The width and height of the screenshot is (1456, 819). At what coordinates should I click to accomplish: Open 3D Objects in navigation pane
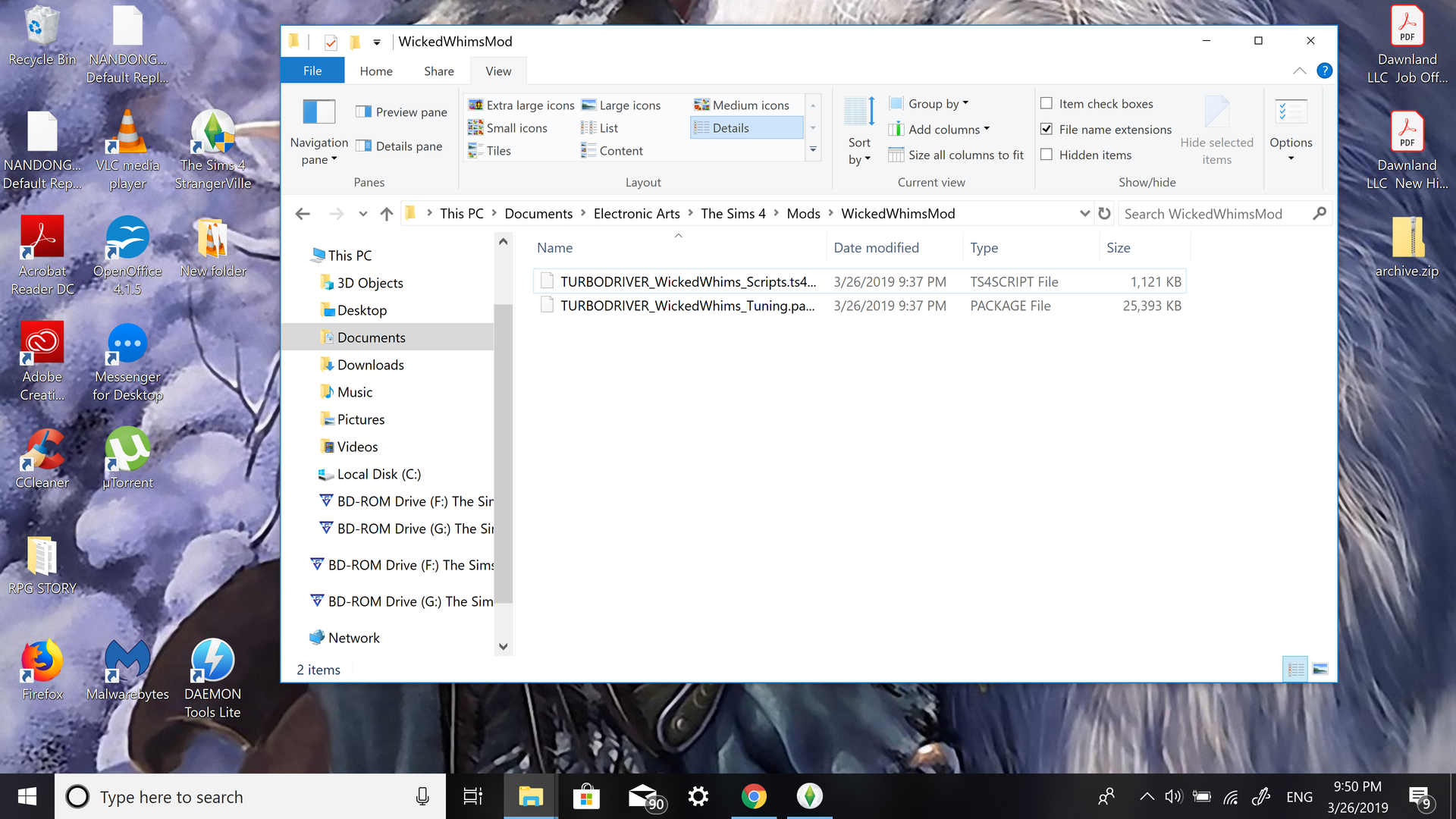click(370, 283)
